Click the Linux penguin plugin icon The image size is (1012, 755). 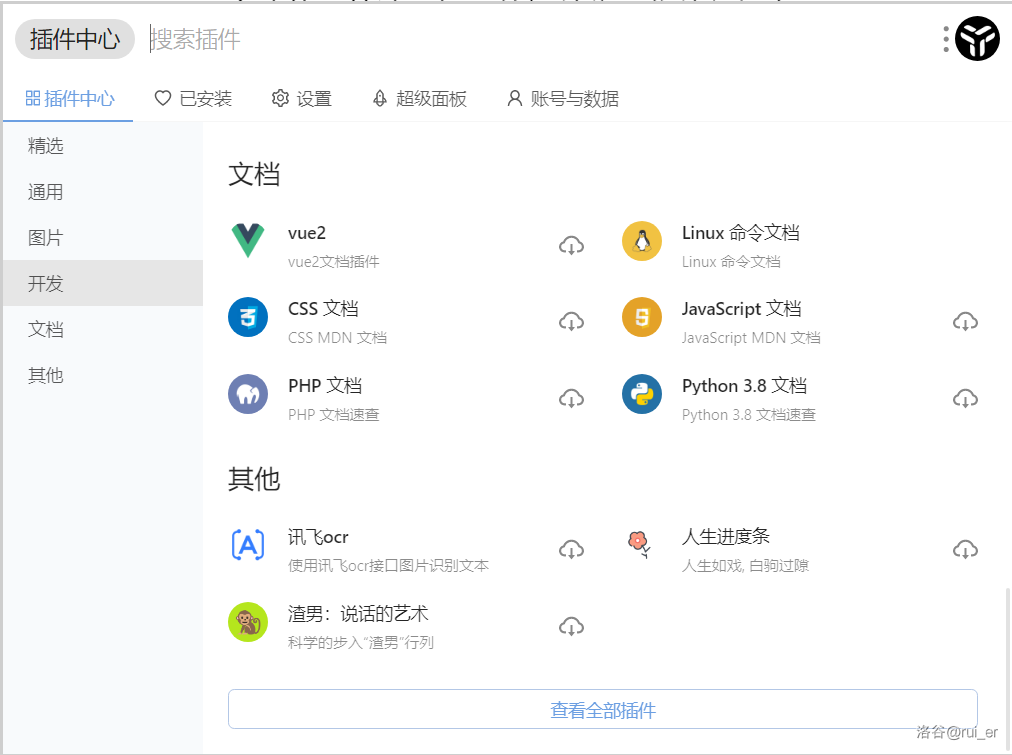click(642, 241)
